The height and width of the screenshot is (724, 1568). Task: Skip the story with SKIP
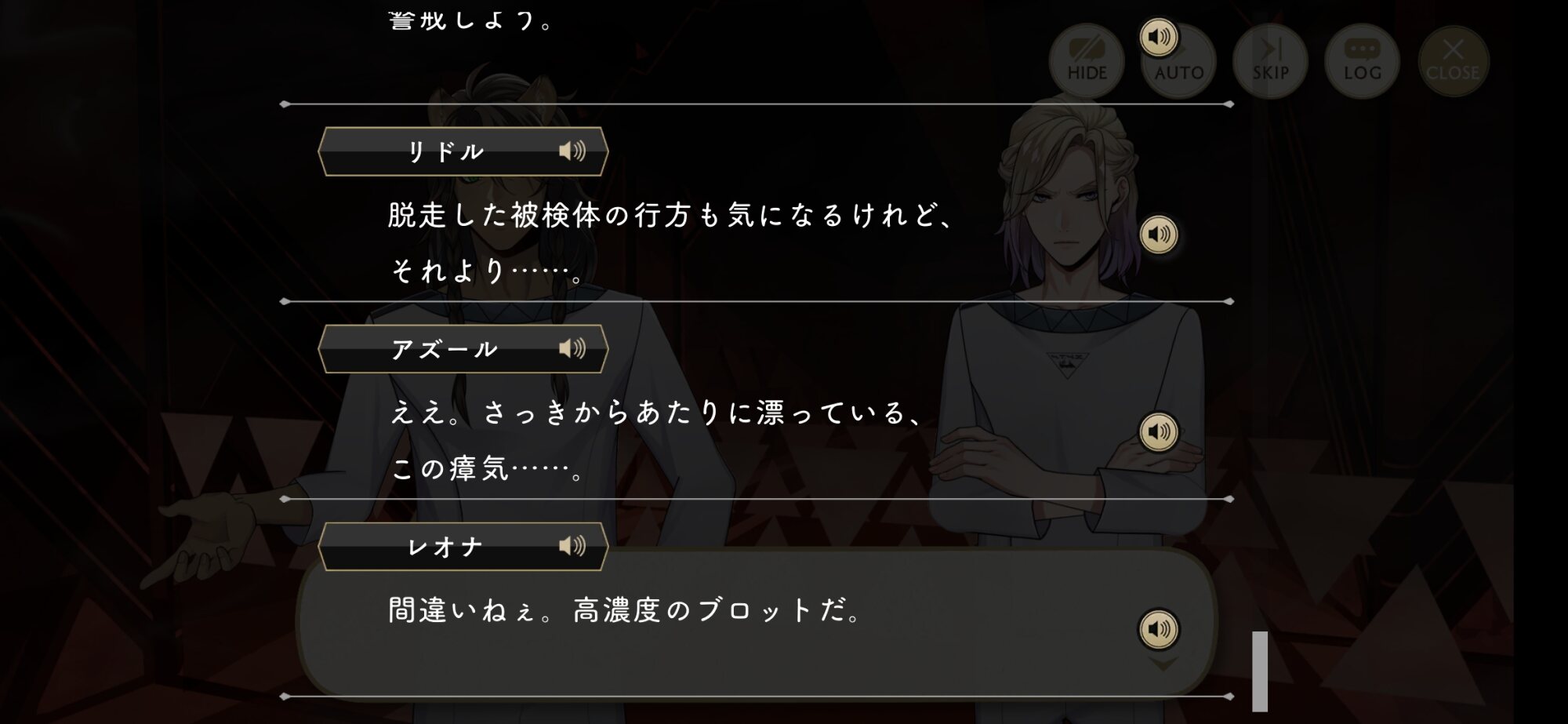[x=1270, y=61]
